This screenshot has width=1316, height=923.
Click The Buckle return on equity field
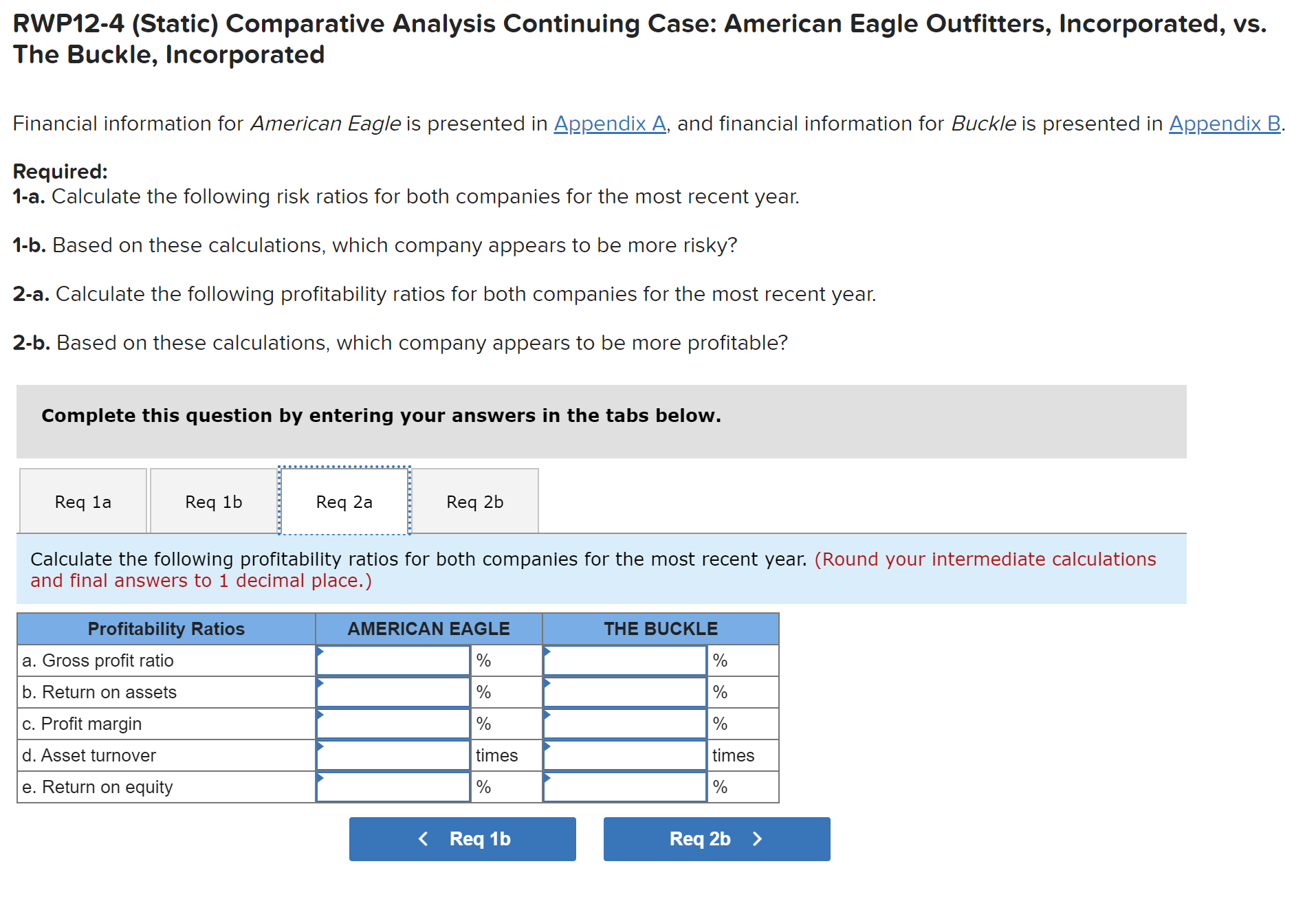[x=624, y=786]
